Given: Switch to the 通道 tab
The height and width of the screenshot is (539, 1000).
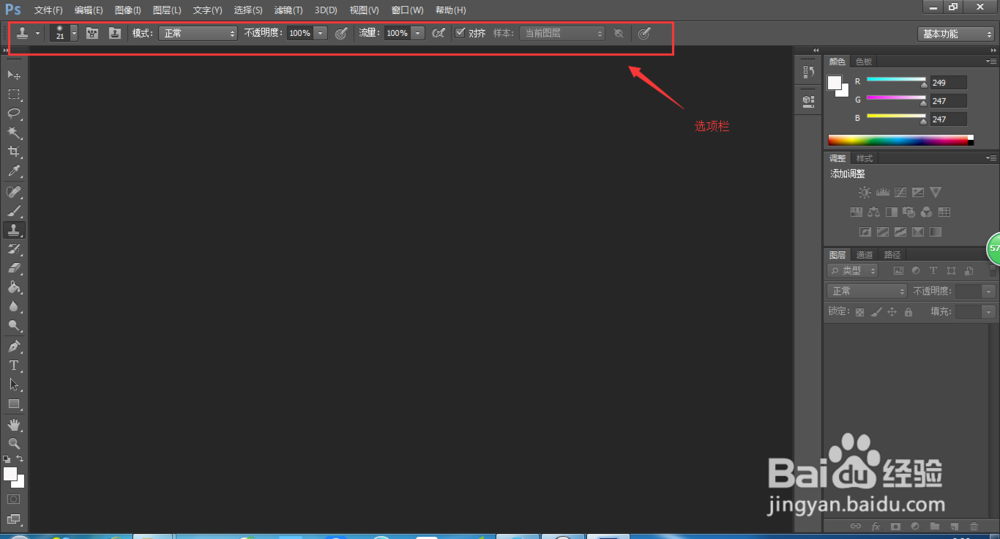Looking at the screenshot, I should (864, 255).
